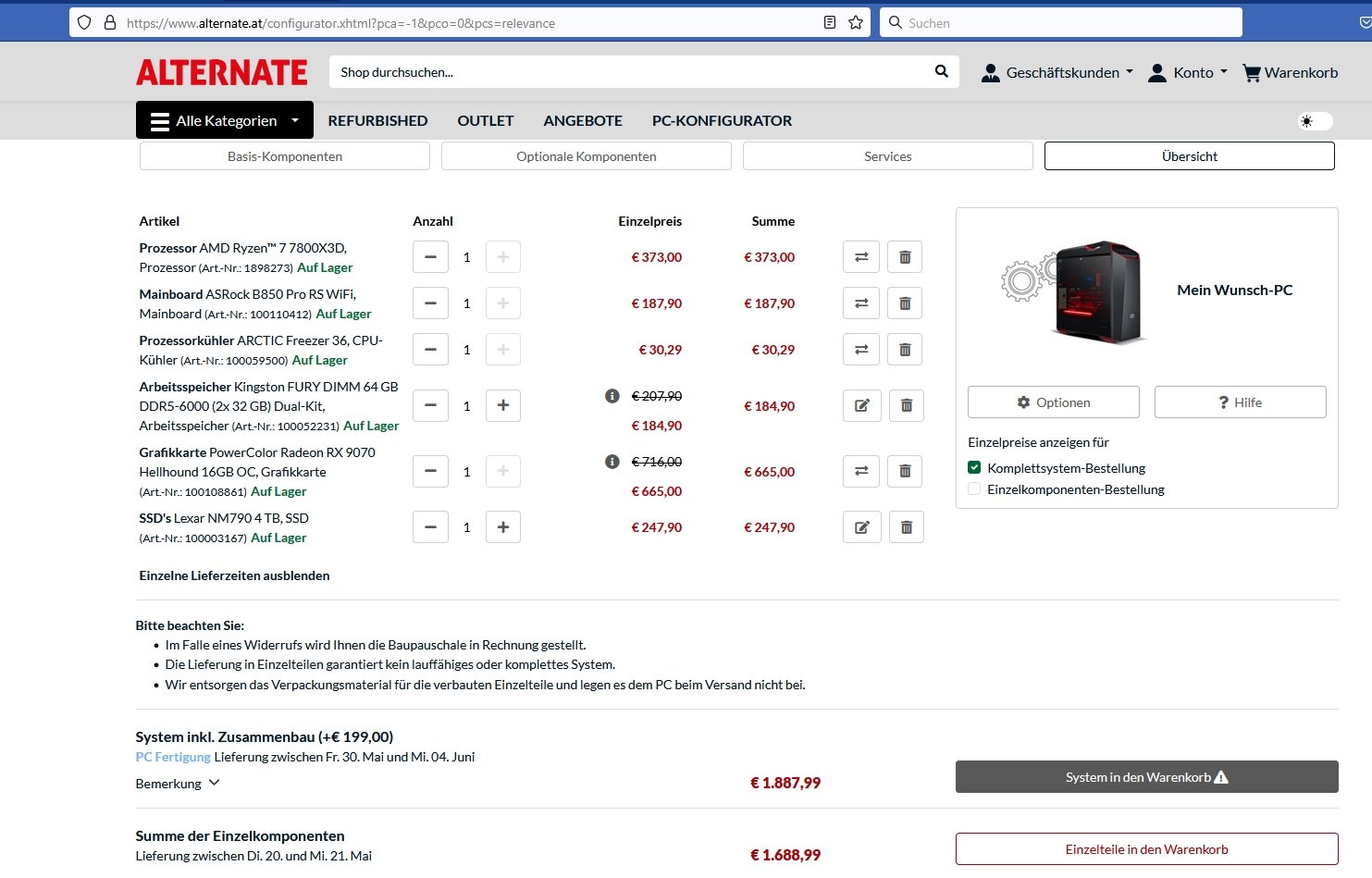Viewport: 1372px width, 878px height.
Task: Hide individual delivery times link
Action: click(234, 575)
